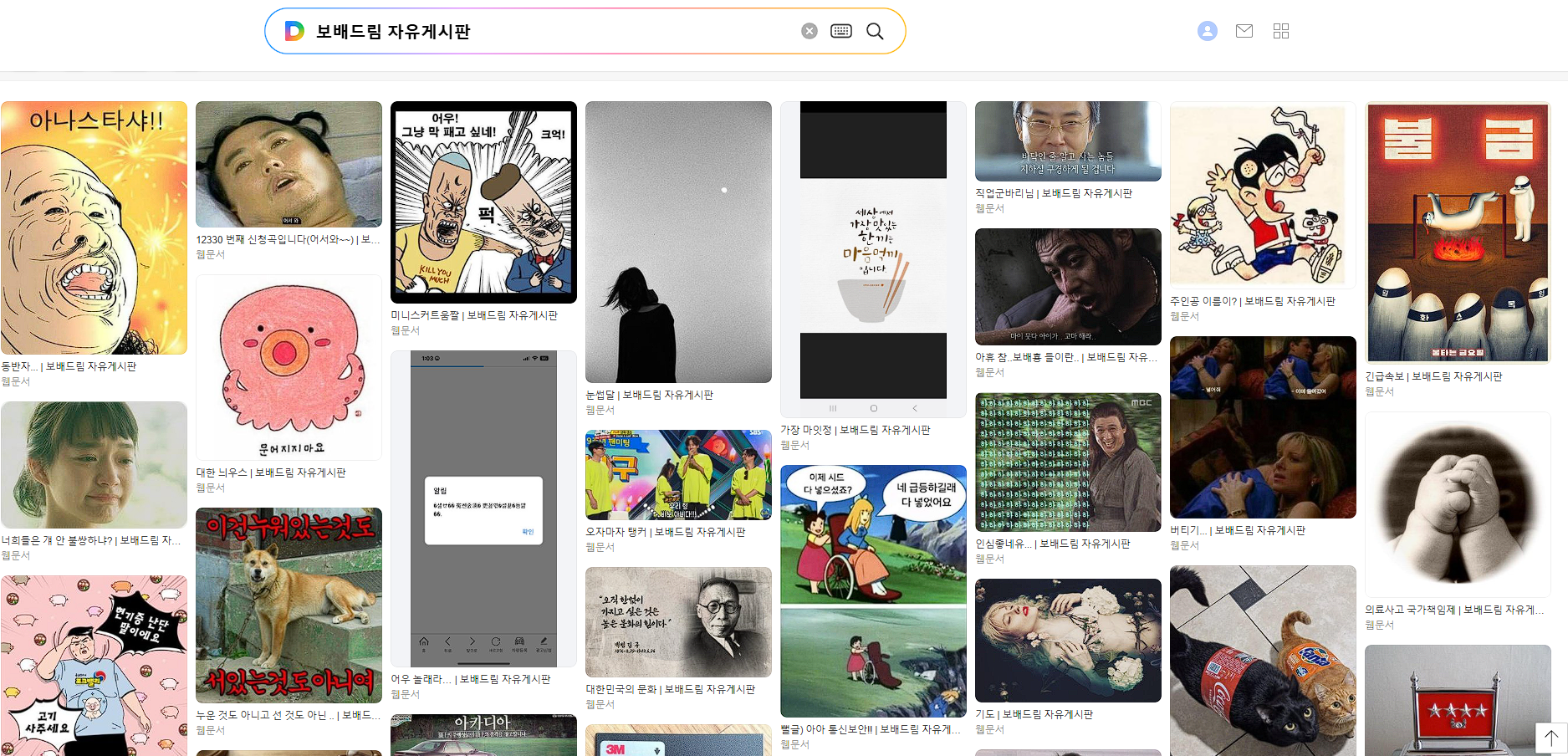
Task: Open the '어우 놀래라... | 보배드림 자유게시판' link
Action: [x=471, y=679]
